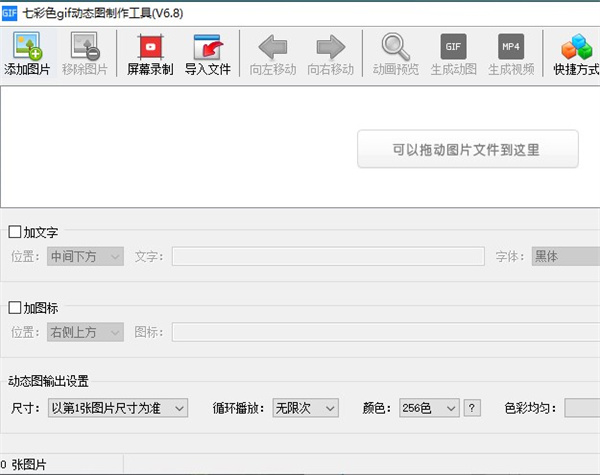The width and height of the screenshot is (600, 475).
Task: Click the 生成视频 MP4 generate icon
Action: 510,48
